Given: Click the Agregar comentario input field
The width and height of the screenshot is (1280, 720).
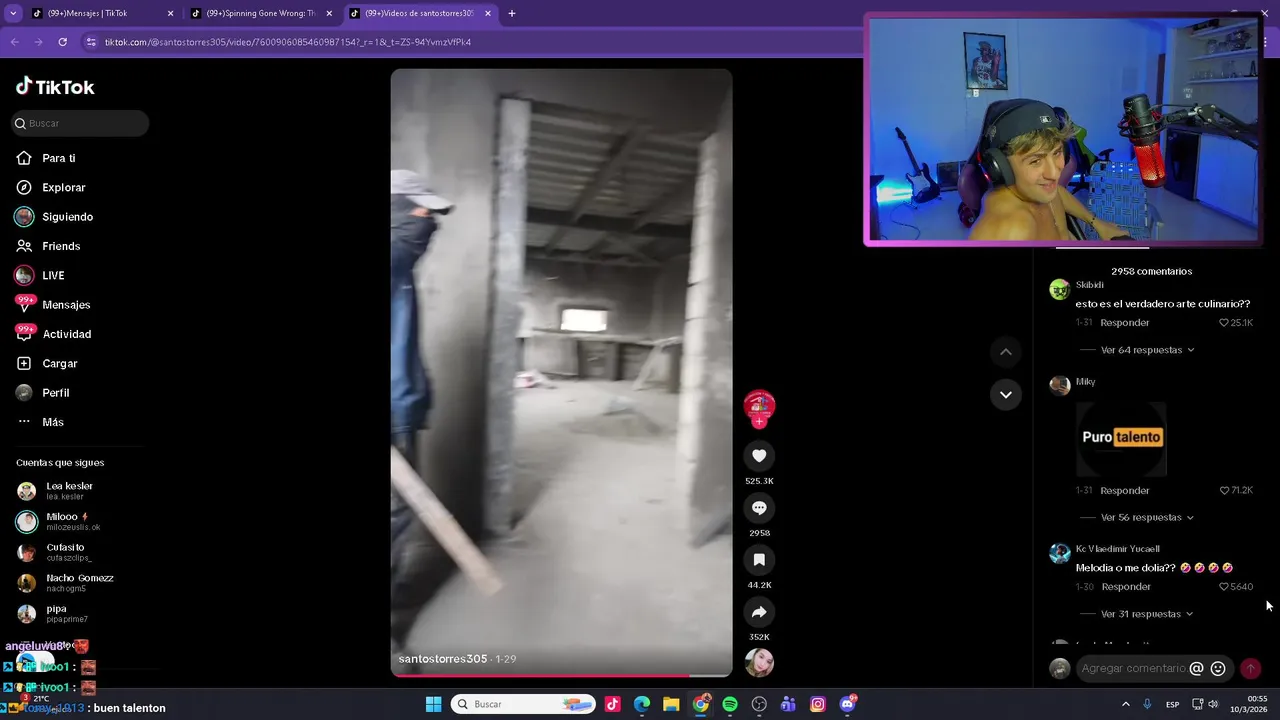Looking at the screenshot, I should pyautogui.click(x=1134, y=669).
